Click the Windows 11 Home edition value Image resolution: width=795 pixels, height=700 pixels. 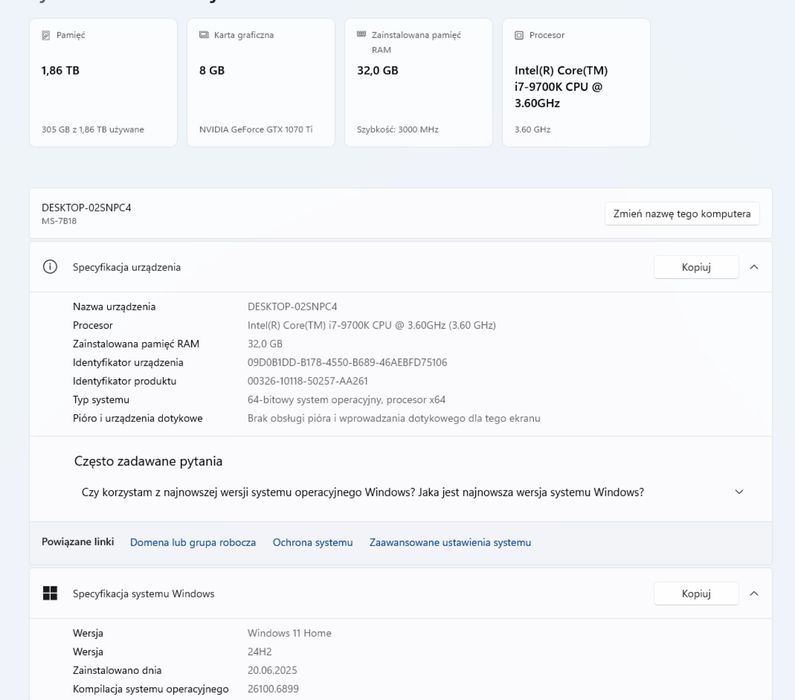[290, 633]
